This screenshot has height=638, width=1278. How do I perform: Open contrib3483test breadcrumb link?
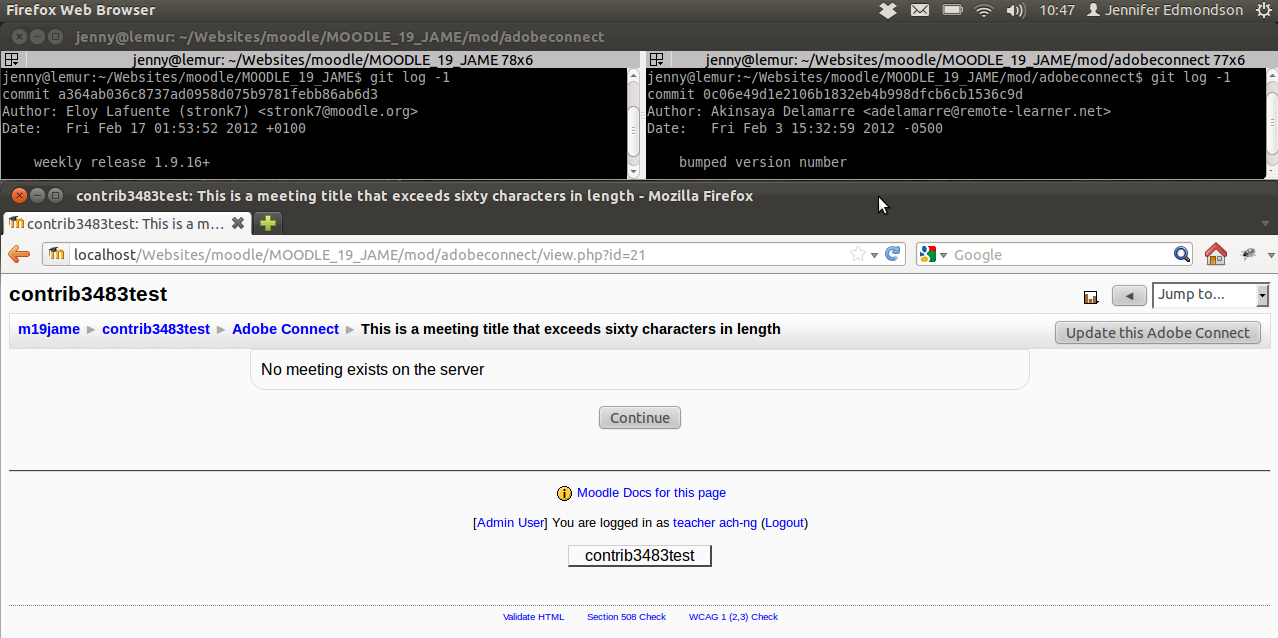(156, 329)
